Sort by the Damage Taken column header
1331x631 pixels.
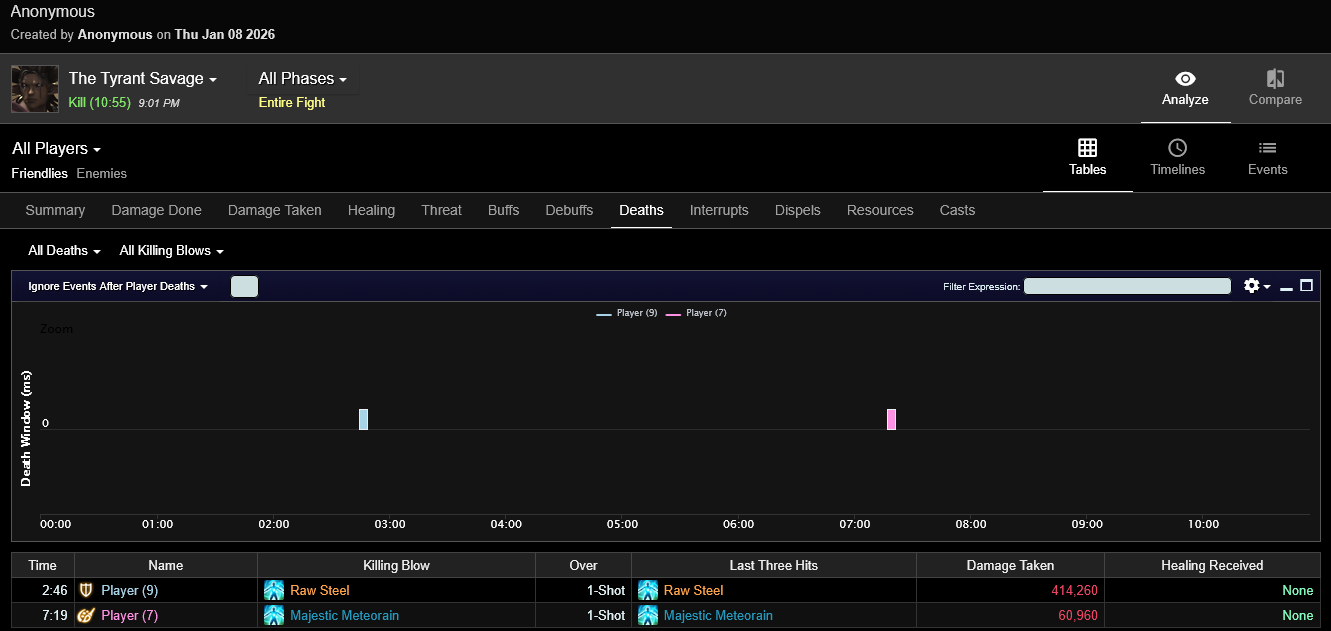tap(1010, 565)
